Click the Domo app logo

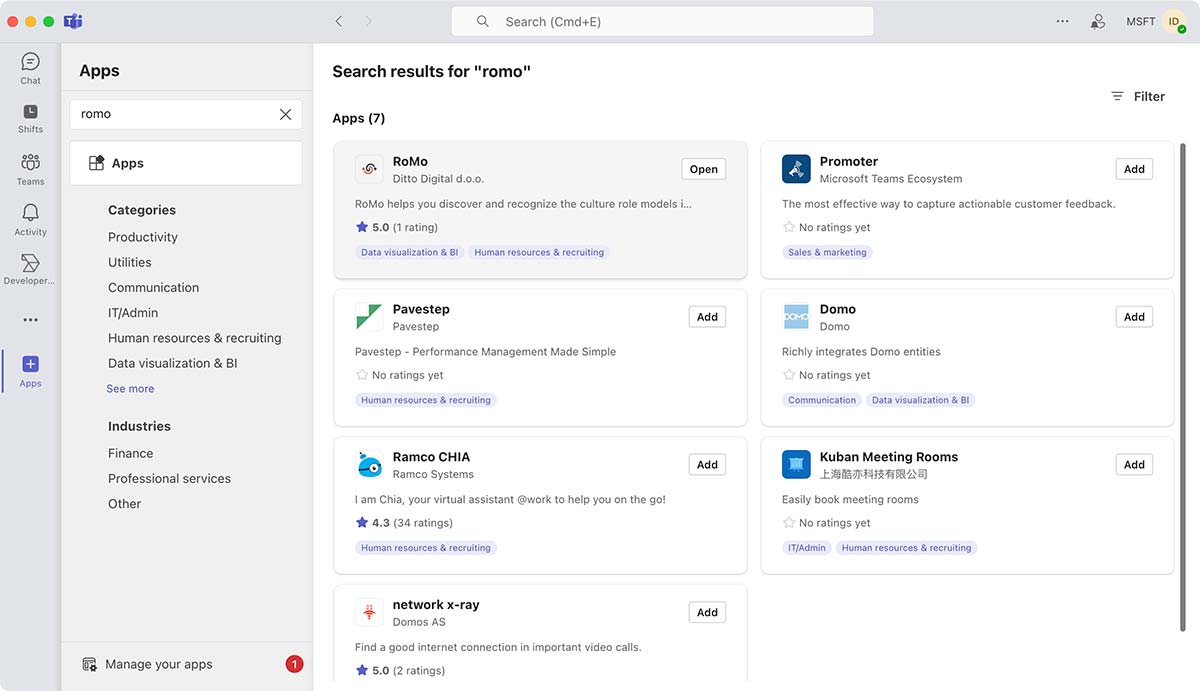(x=796, y=317)
